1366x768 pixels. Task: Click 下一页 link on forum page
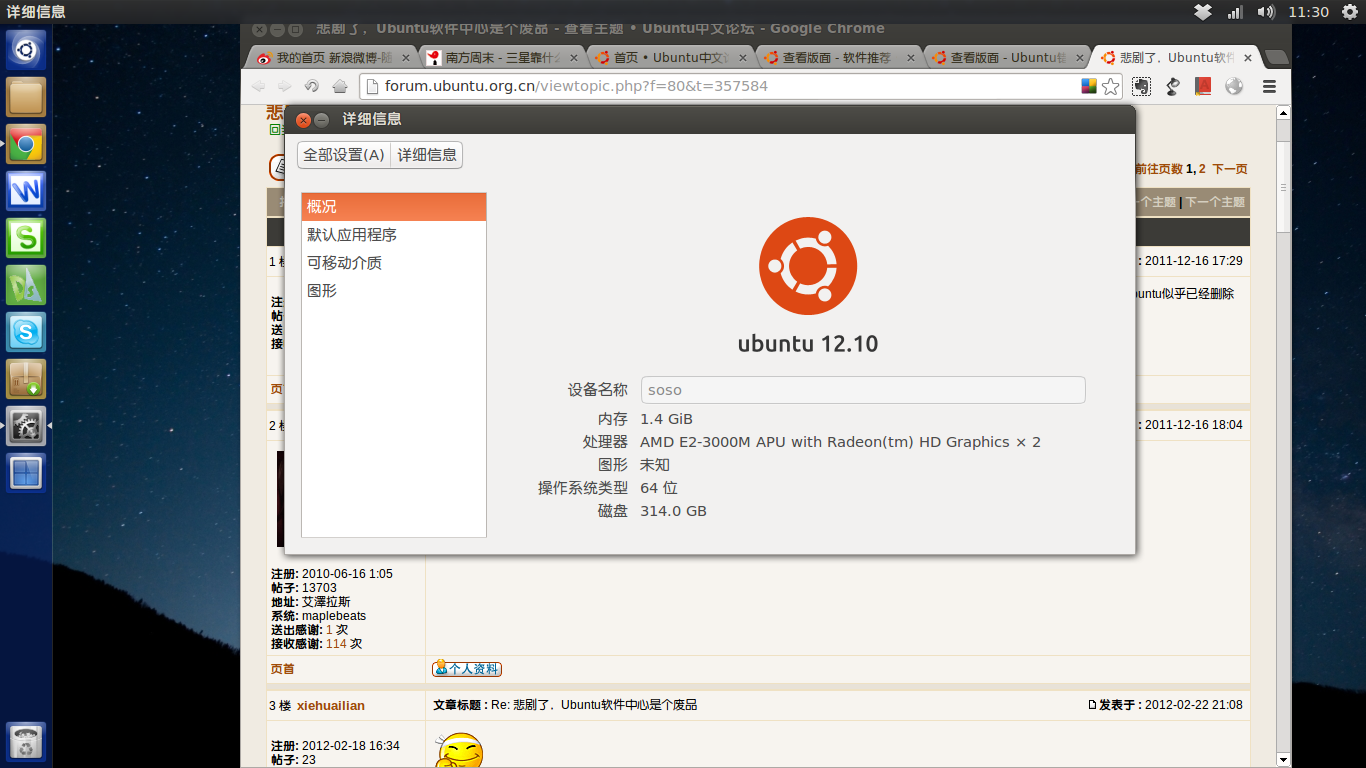click(x=1230, y=169)
